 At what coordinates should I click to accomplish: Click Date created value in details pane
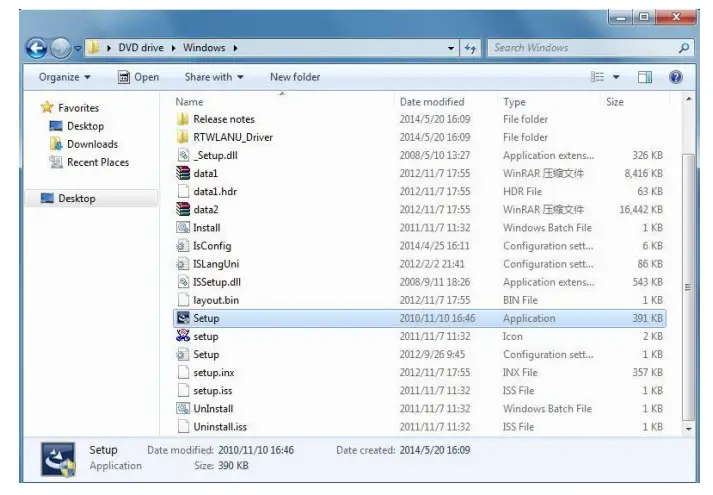[x=435, y=450]
